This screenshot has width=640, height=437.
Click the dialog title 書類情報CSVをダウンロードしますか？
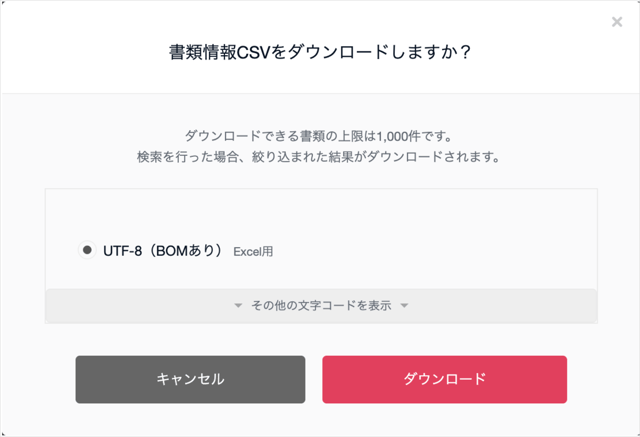point(320,52)
